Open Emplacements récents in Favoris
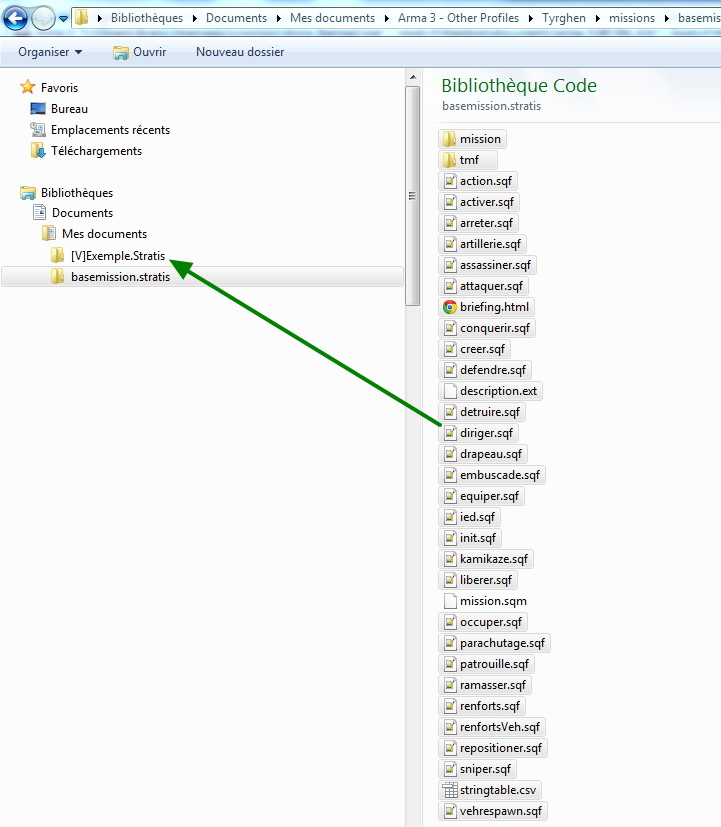The height and width of the screenshot is (827, 721). [110, 130]
